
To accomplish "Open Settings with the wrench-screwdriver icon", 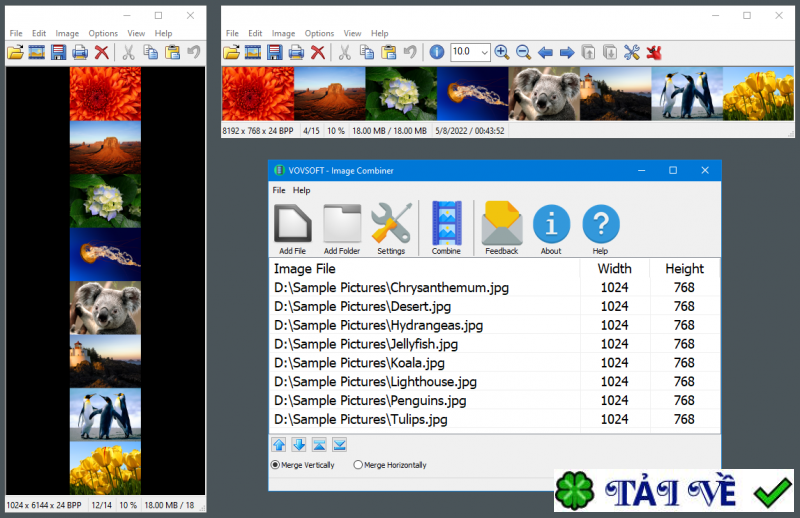I will (x=391, y=229).
